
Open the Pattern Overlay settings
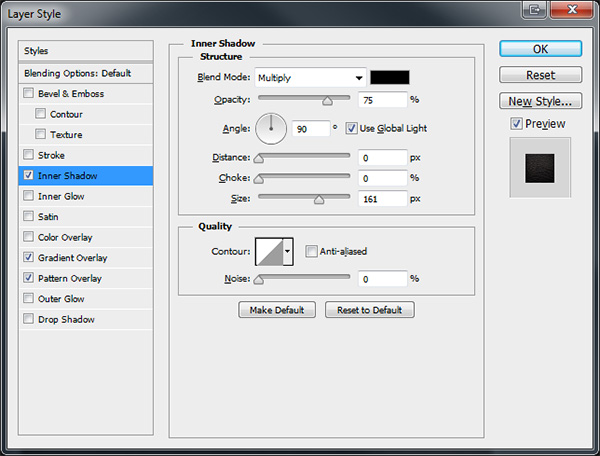coord(70,278)
